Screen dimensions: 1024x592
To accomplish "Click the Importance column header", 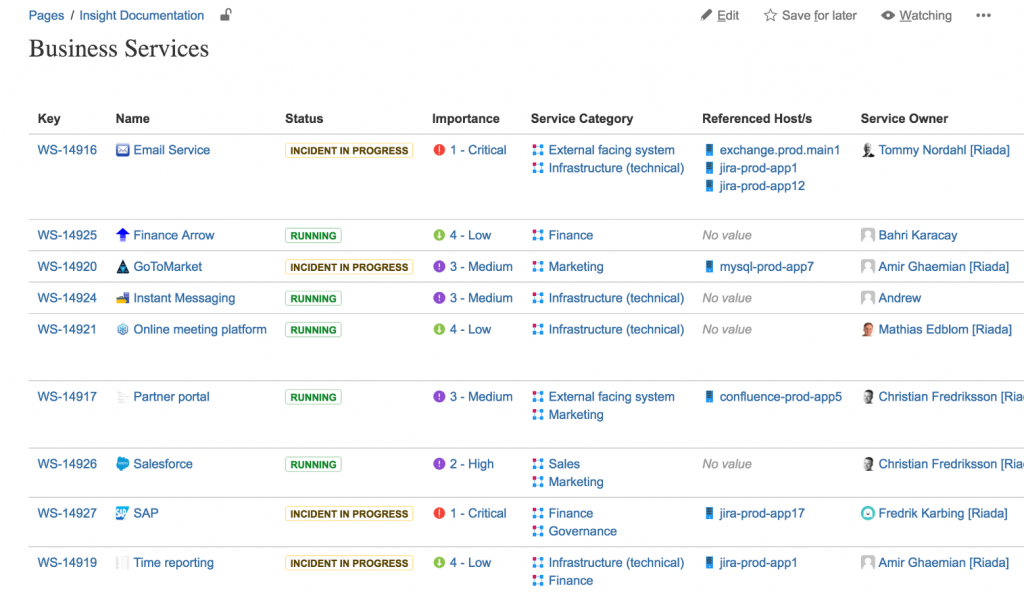I will pyautogui.click(x=466, y=118).
